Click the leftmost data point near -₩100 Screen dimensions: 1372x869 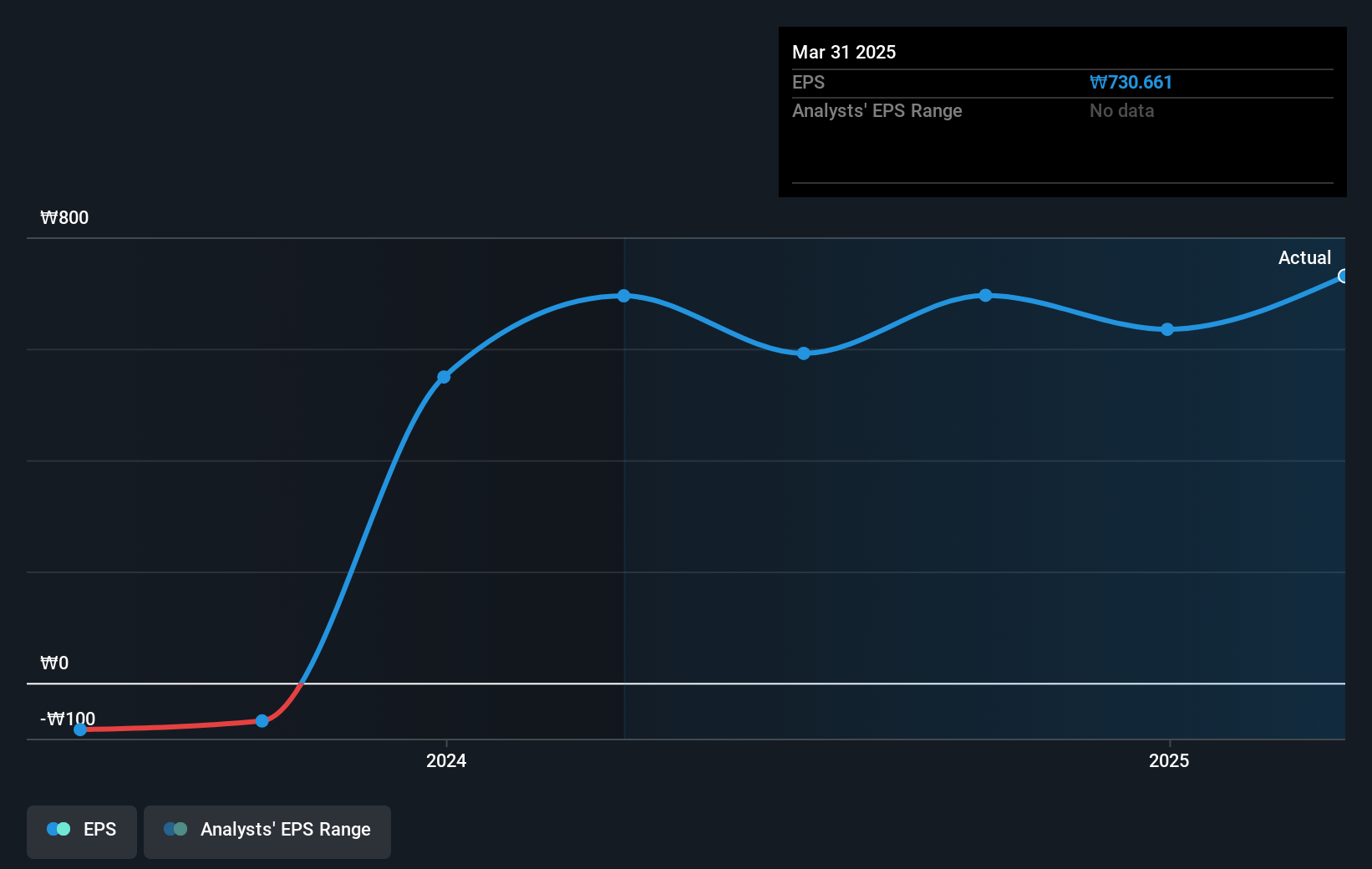coord(80,729)
